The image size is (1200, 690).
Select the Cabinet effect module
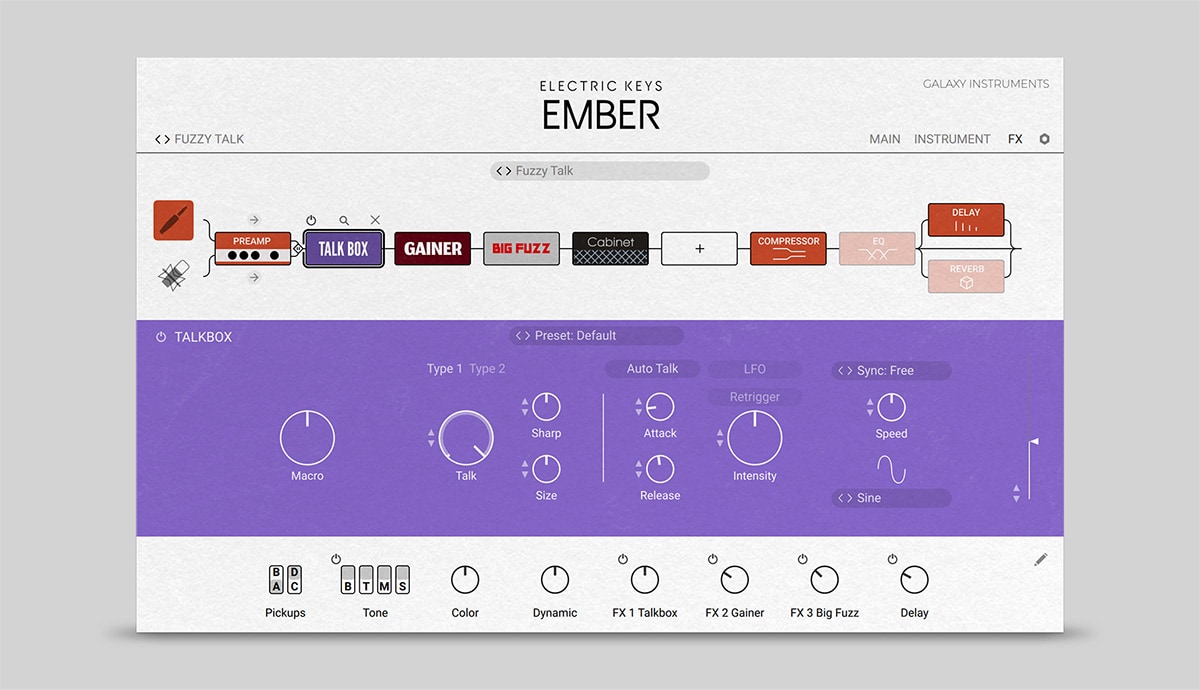pos(610,248)
